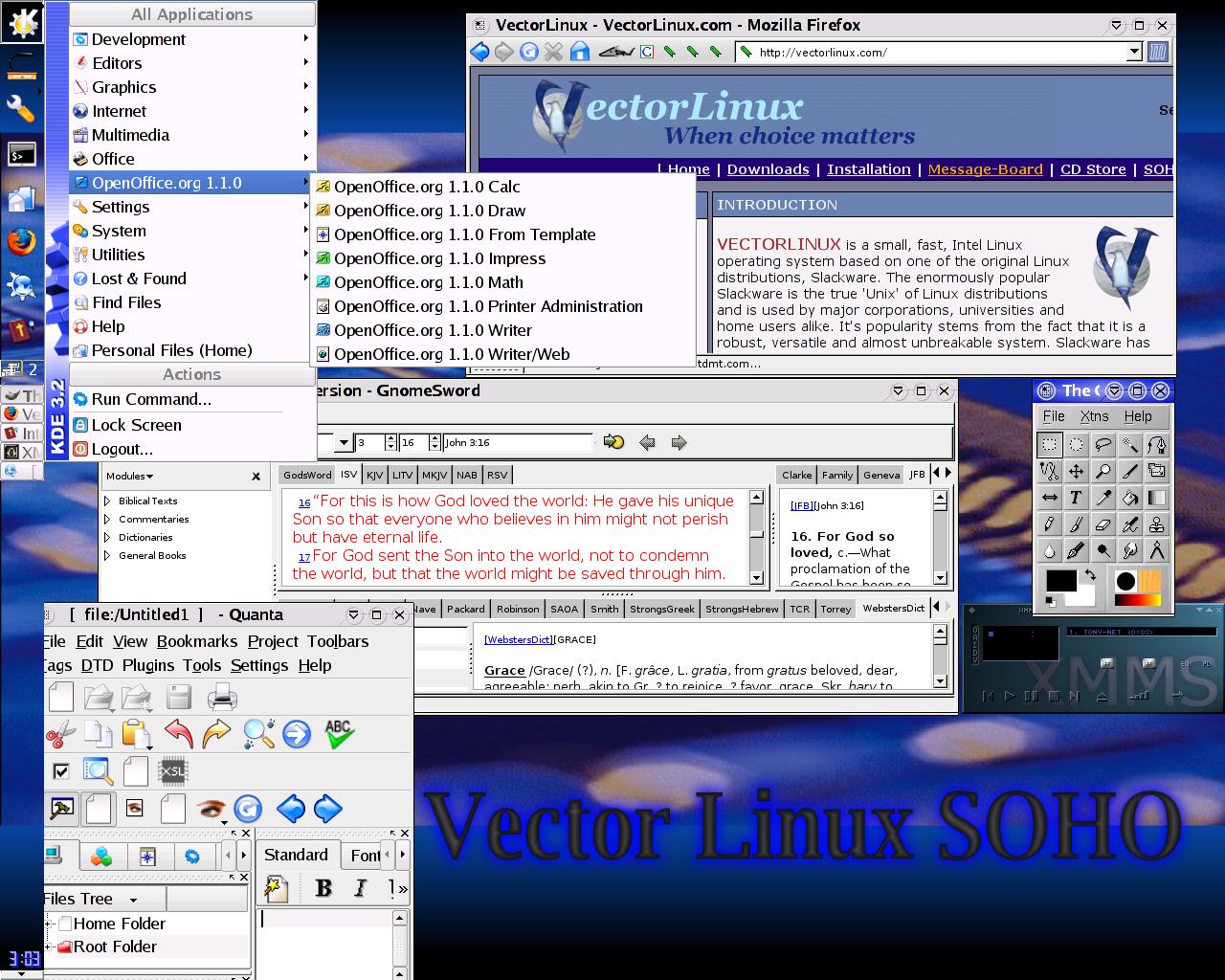1225x980 pixels.
Task: Open the StrongsGreek dictionary tab
Action: pyautogui.click(x=662, y=609)
